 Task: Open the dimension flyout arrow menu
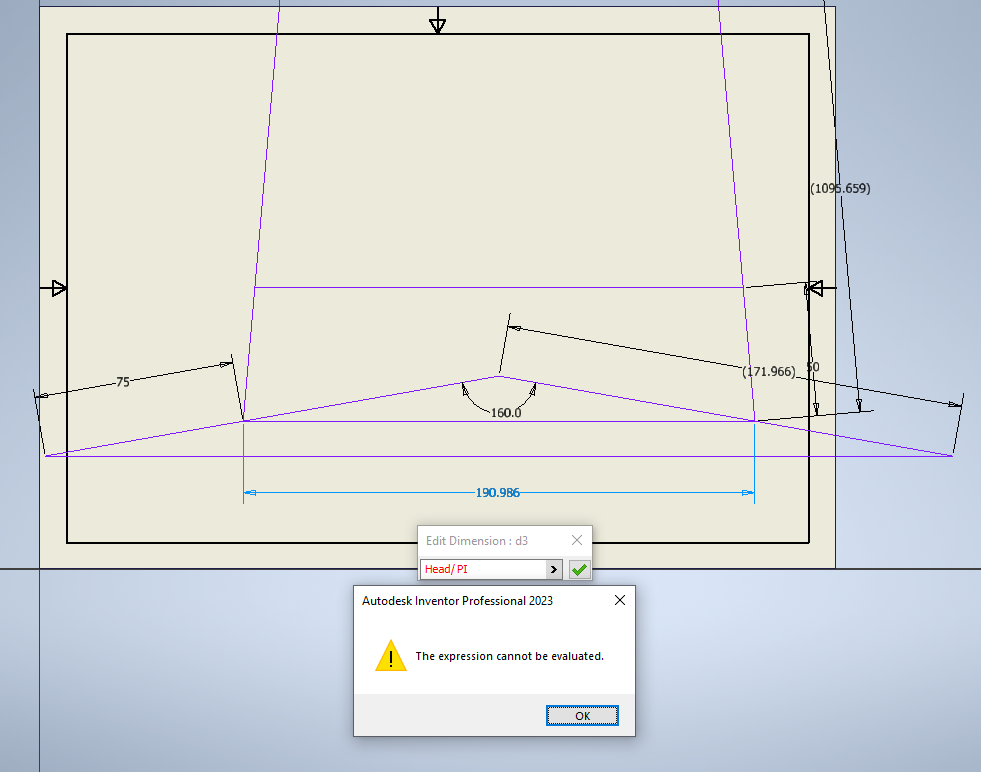pos(554,568)
